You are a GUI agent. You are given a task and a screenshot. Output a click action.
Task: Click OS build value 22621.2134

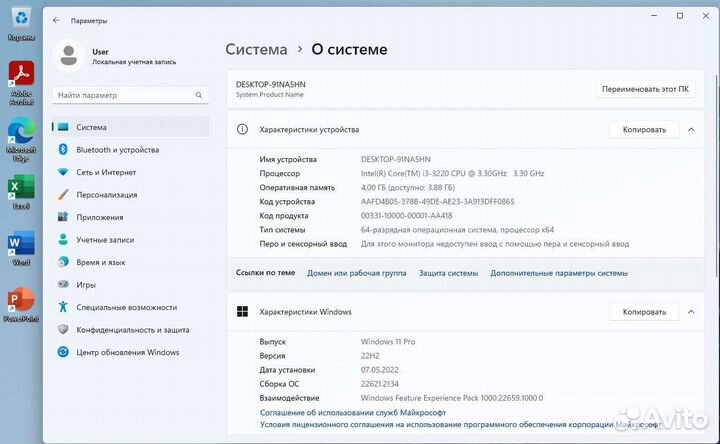click(x=380, y=384)
